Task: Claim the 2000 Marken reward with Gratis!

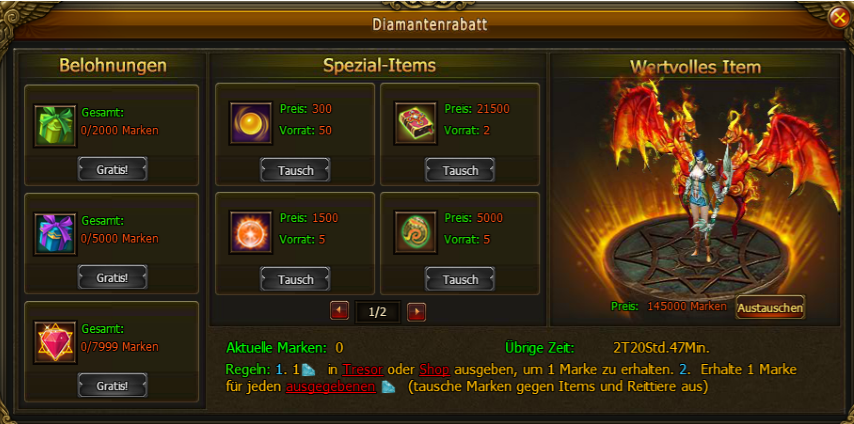Action: pos(112,169)
